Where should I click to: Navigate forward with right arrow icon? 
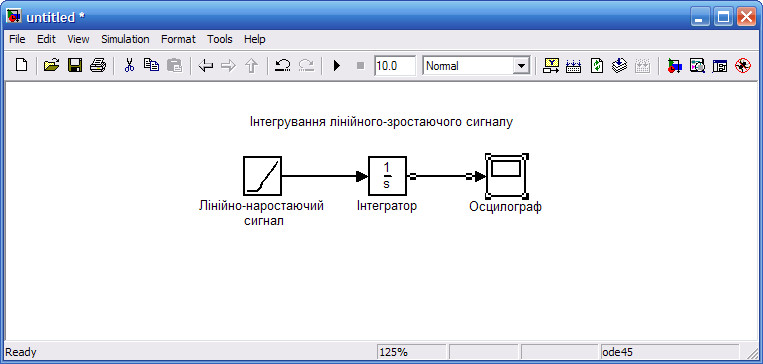(228, 65)
